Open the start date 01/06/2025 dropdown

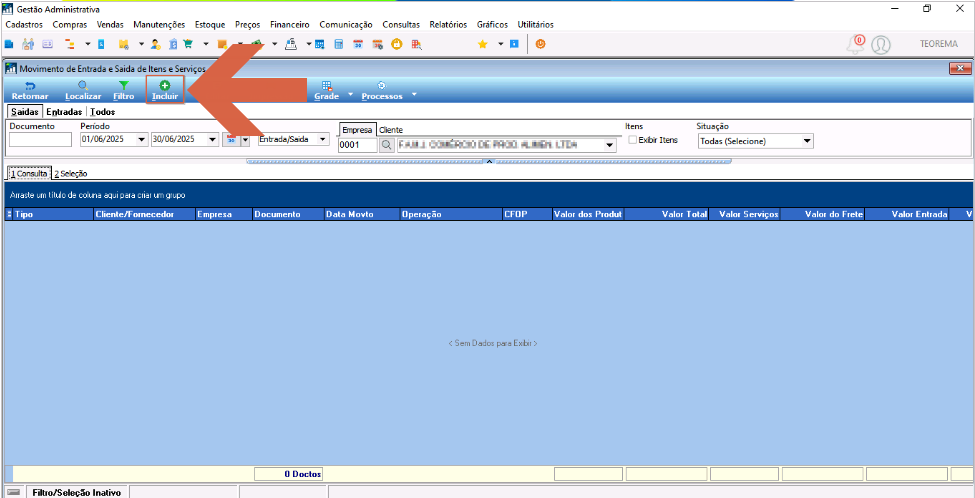tap(142, 140)
